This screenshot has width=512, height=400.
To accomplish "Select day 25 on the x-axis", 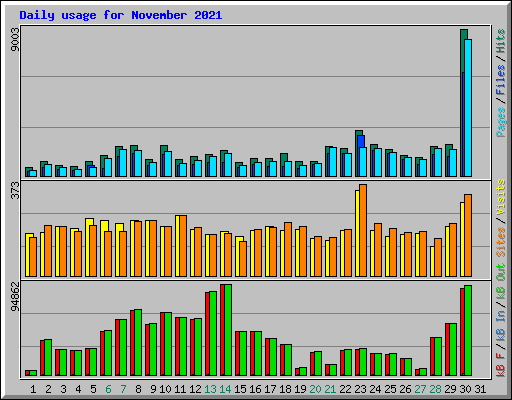I will click(x=390, y=389).
